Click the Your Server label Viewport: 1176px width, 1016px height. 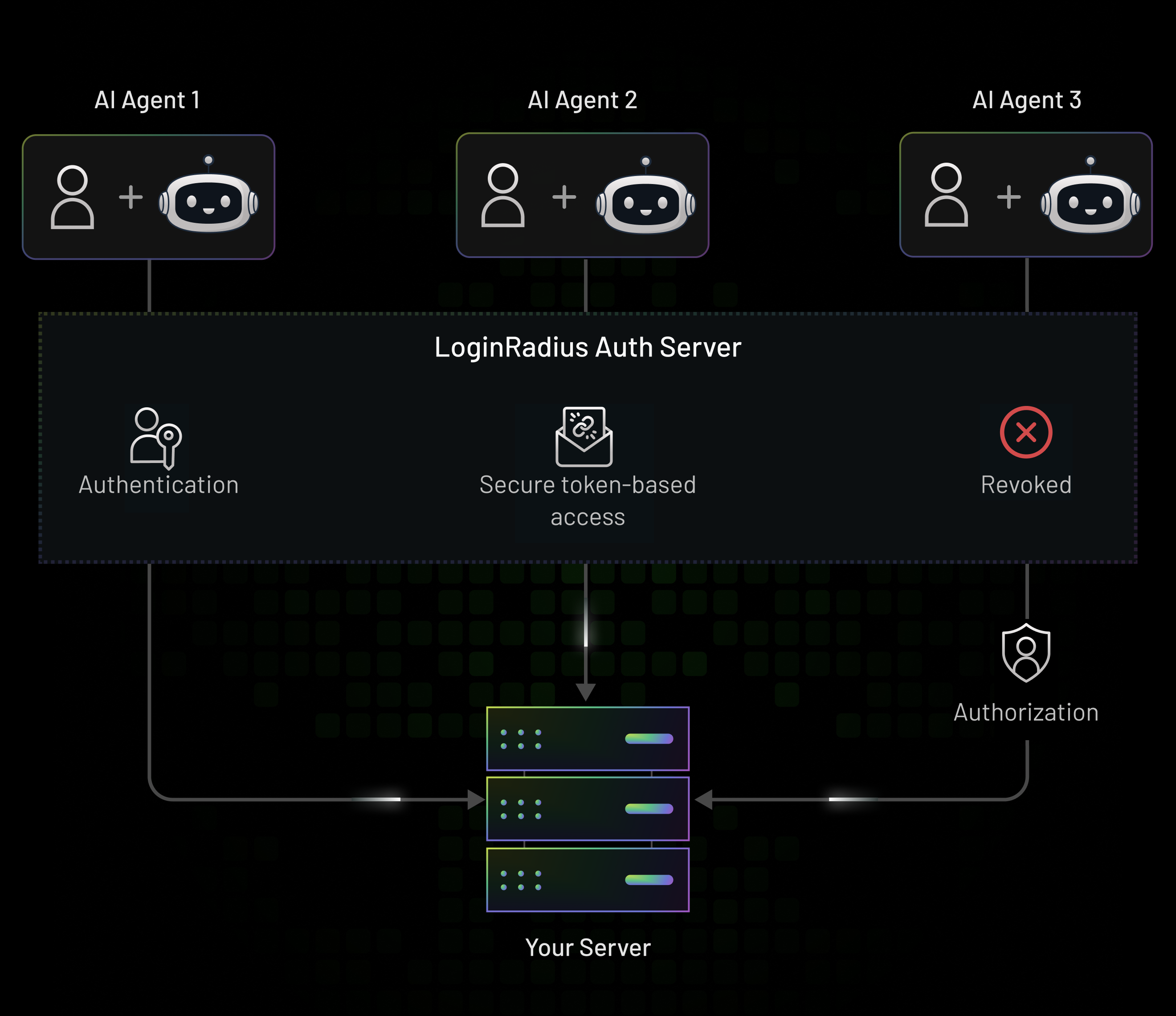[x=588, y=947]
